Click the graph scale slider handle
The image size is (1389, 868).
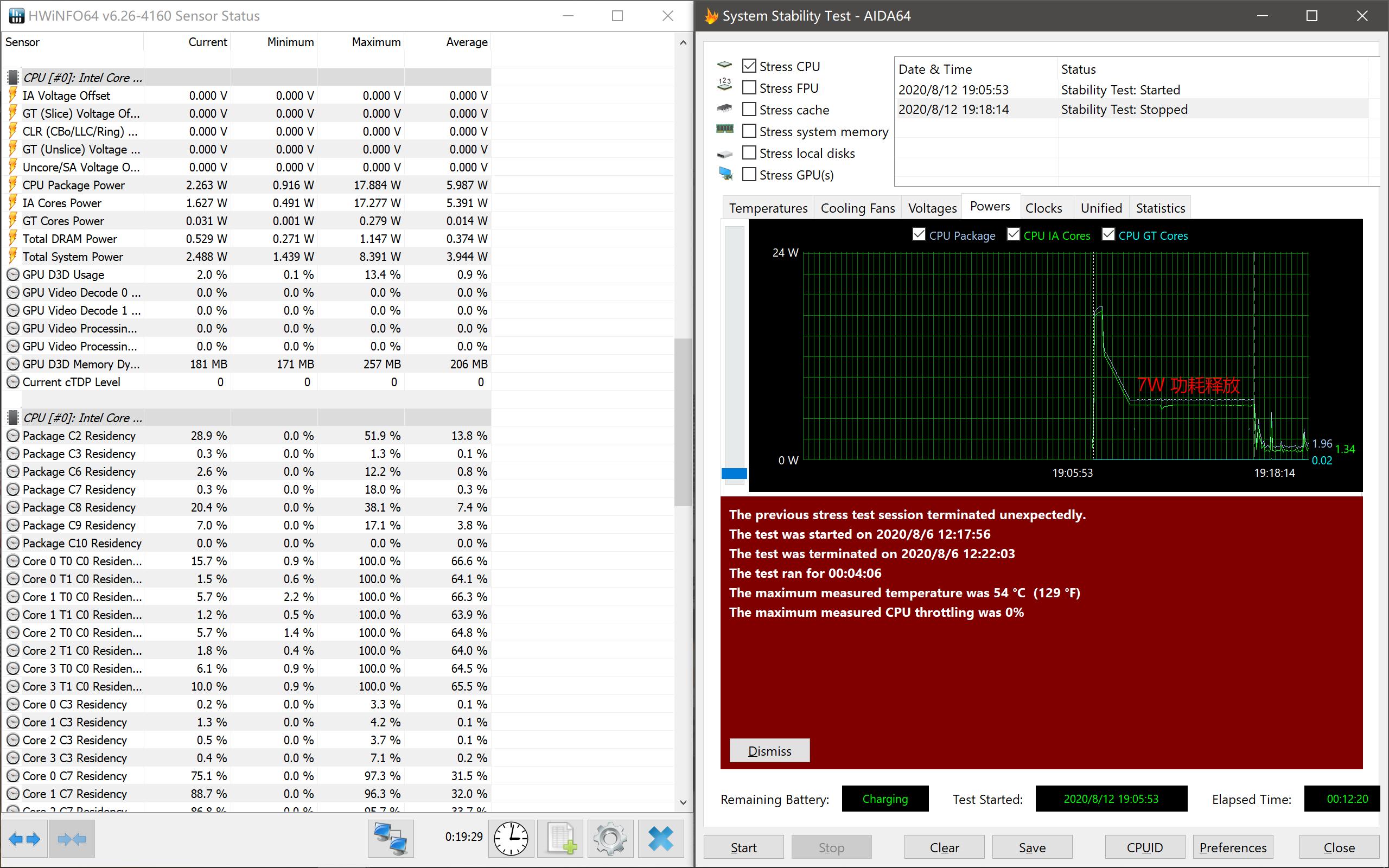[x=734, y=474]
